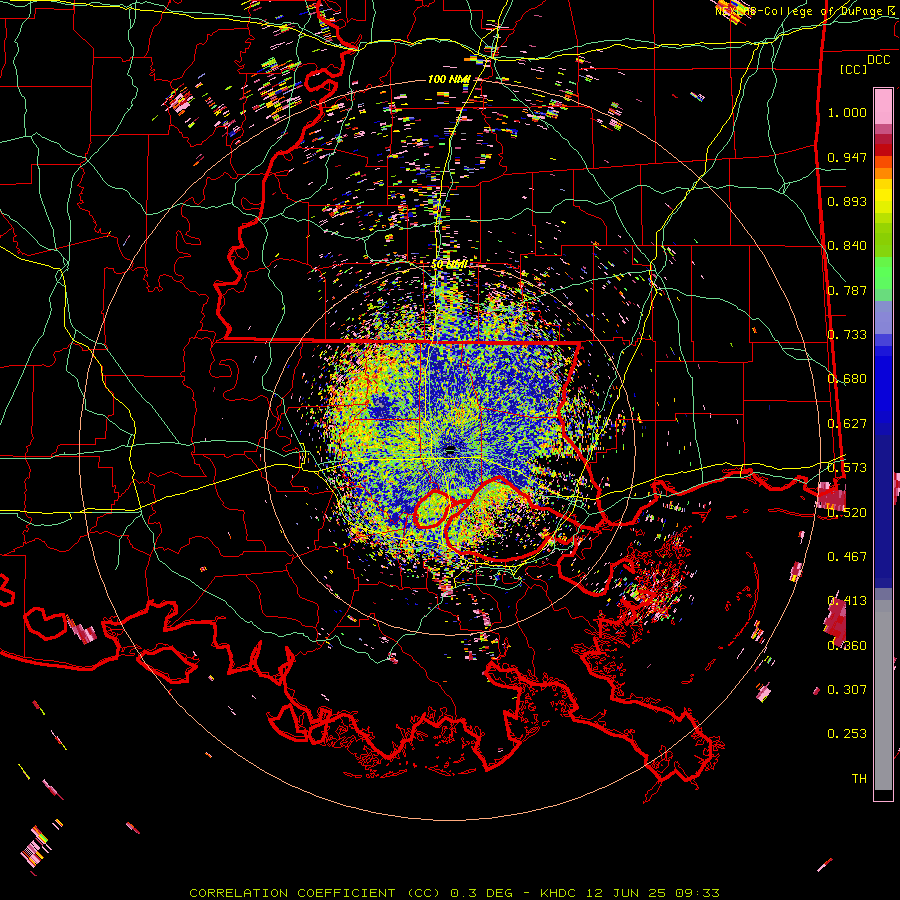Select the 0.893 legend value

847,201
